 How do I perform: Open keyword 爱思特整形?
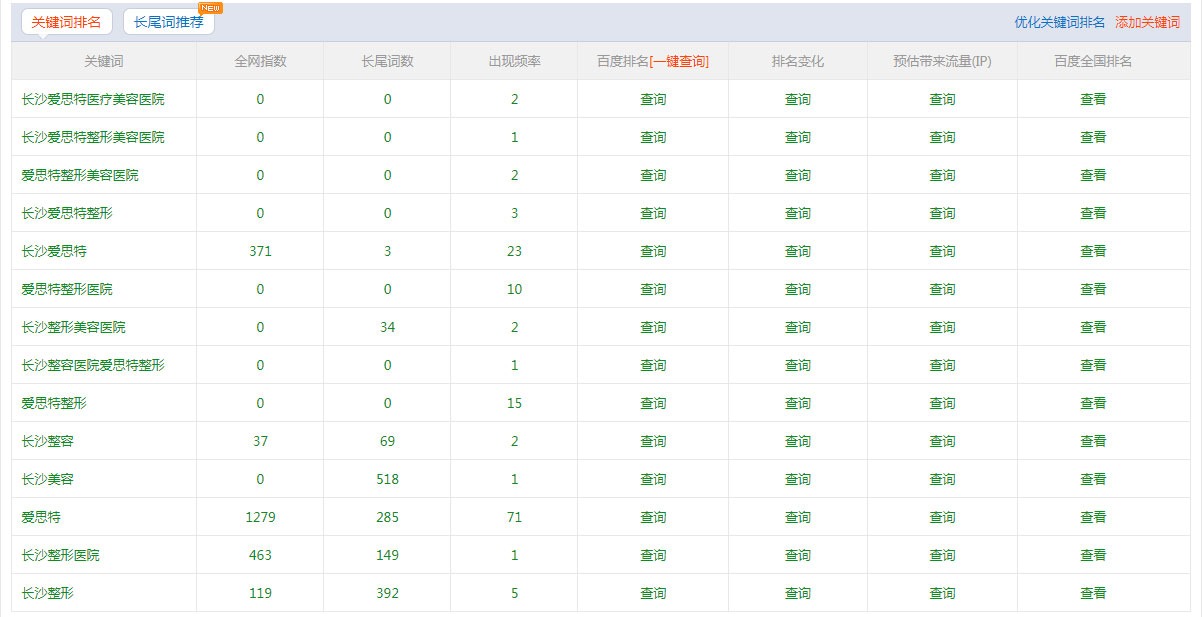coord(54,403)
